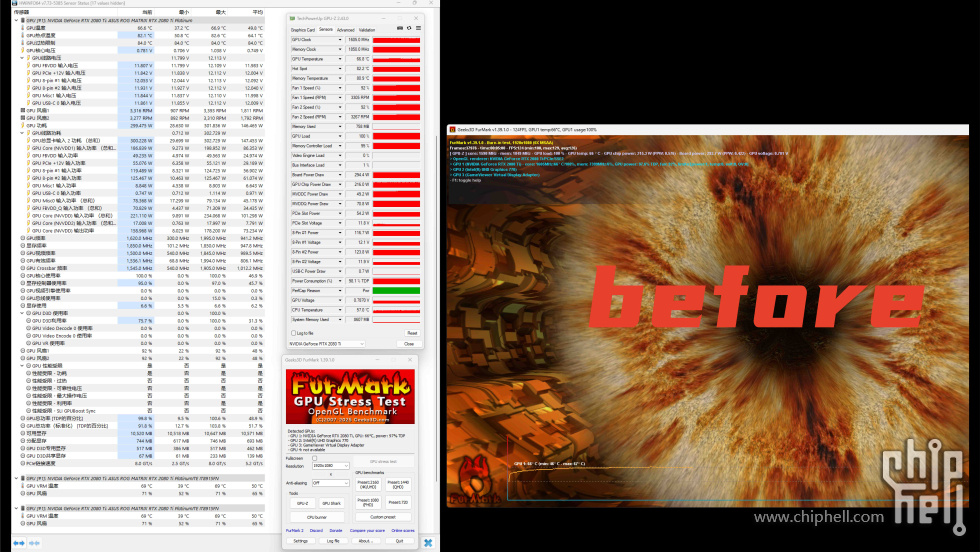Open GPU Clock sensor dropdown in GPU-Z

point(340,40)
